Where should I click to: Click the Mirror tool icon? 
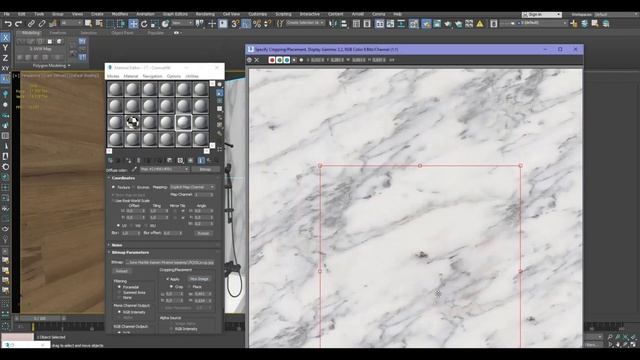coord(333,24)
